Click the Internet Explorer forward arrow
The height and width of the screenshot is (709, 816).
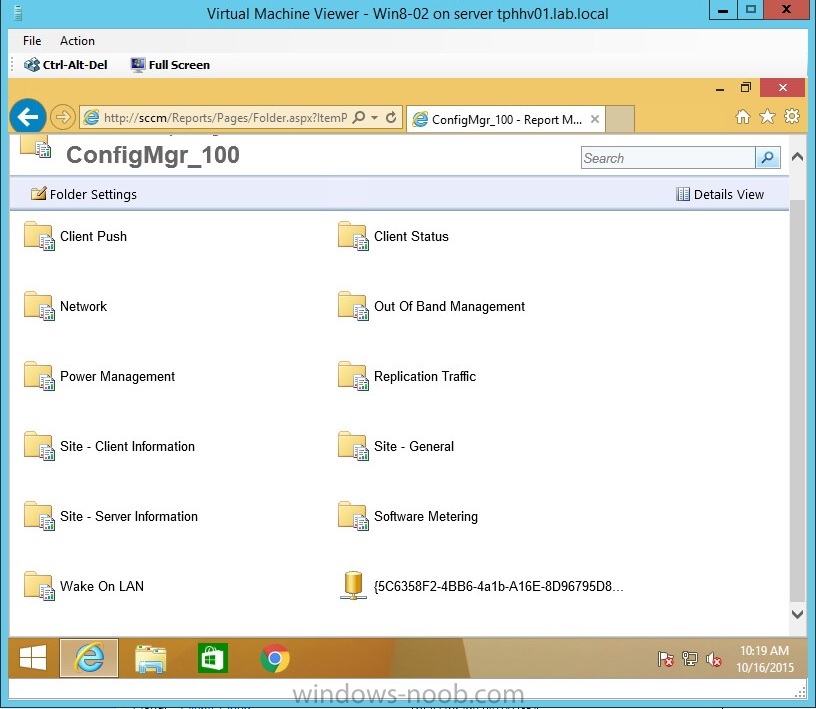coord(62,117)
